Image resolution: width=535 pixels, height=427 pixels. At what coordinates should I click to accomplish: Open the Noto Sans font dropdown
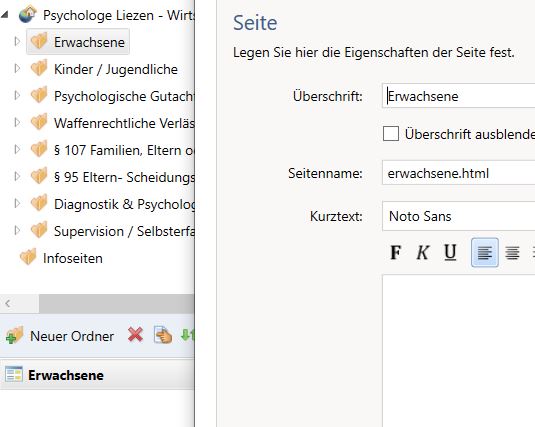pos(458,216)
